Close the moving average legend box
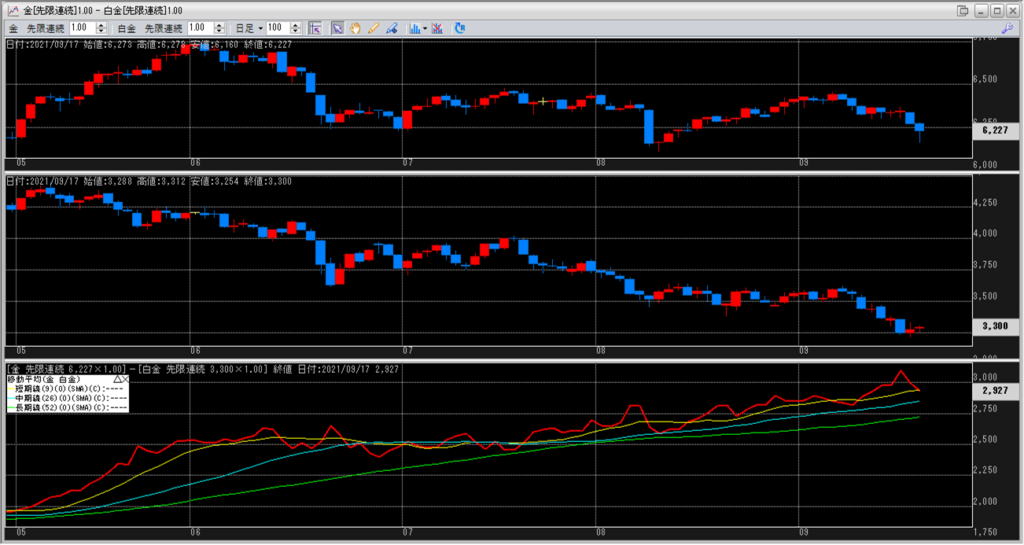 [126, 380]
